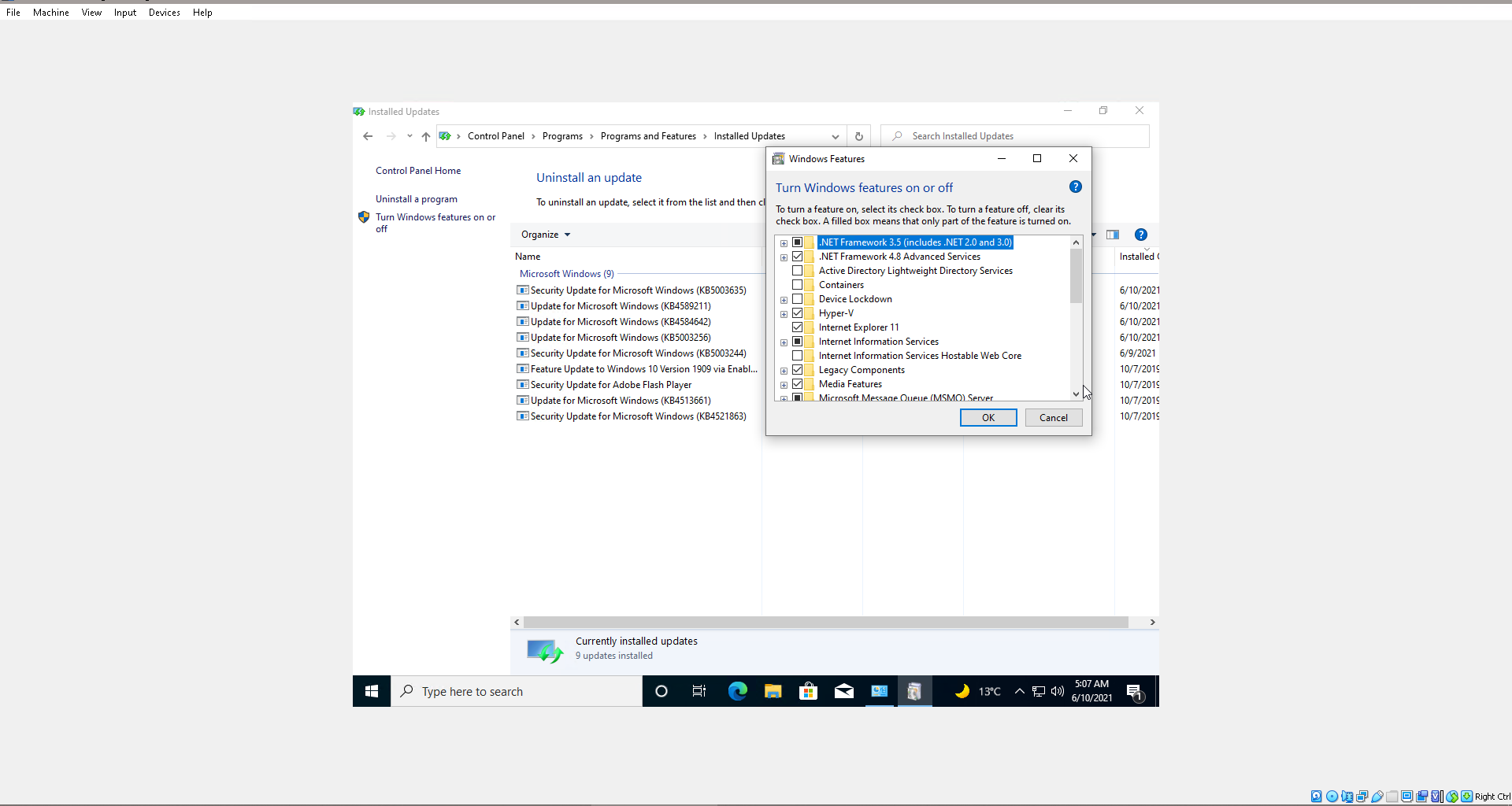Enable the Containers feature checkbox
Image resolution: width=1512 pixels, height=806 pixels.
[x=798, y=285]
